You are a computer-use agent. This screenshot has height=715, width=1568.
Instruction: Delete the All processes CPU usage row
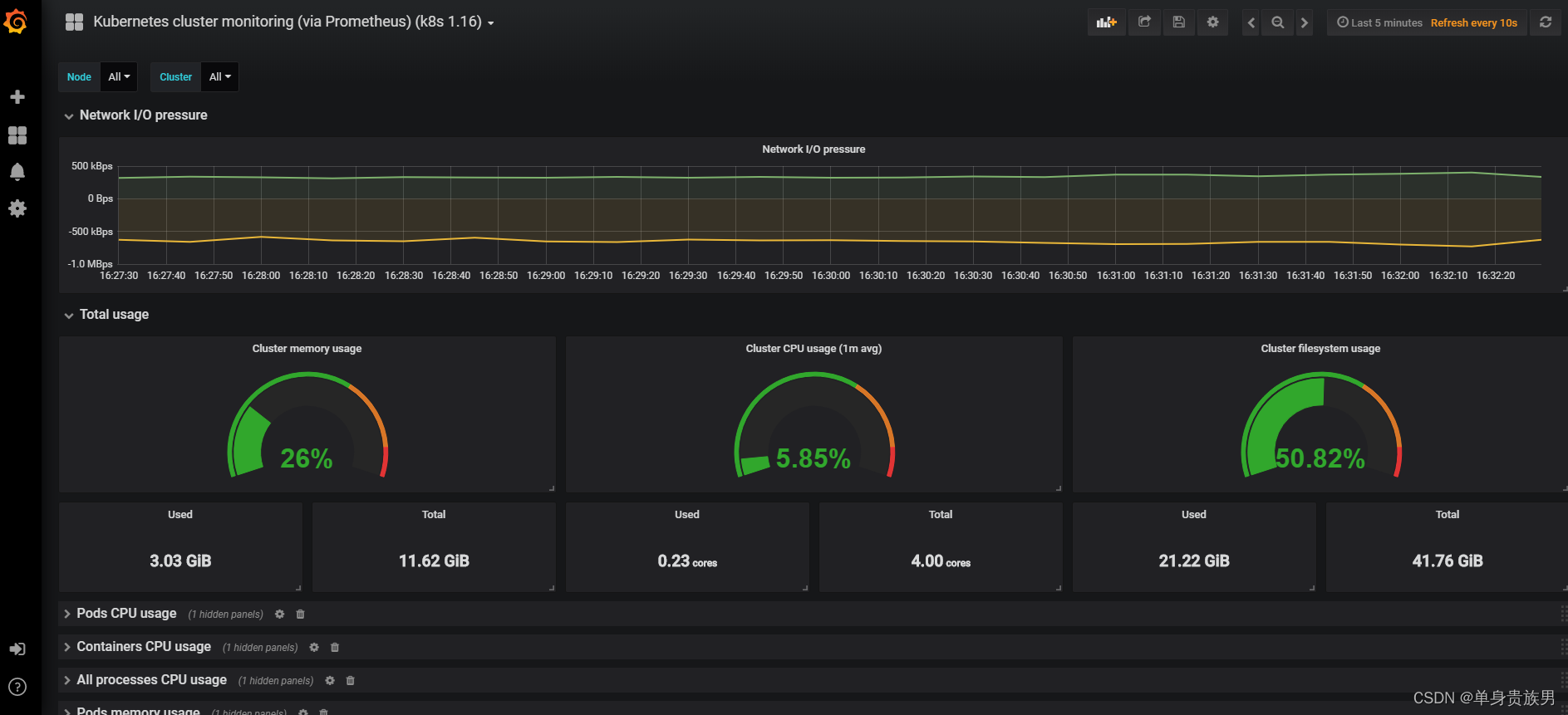click(x=351, y=681)
